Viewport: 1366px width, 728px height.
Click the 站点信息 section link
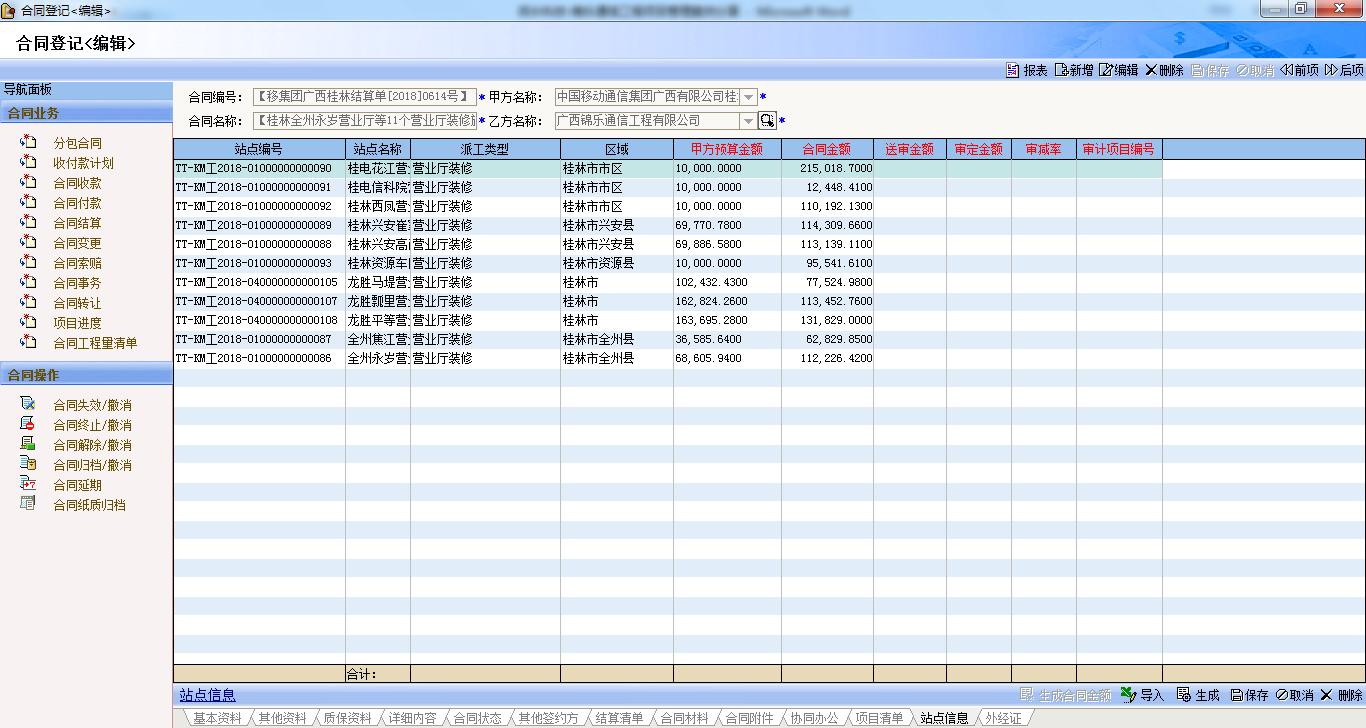tap(208, 695)
